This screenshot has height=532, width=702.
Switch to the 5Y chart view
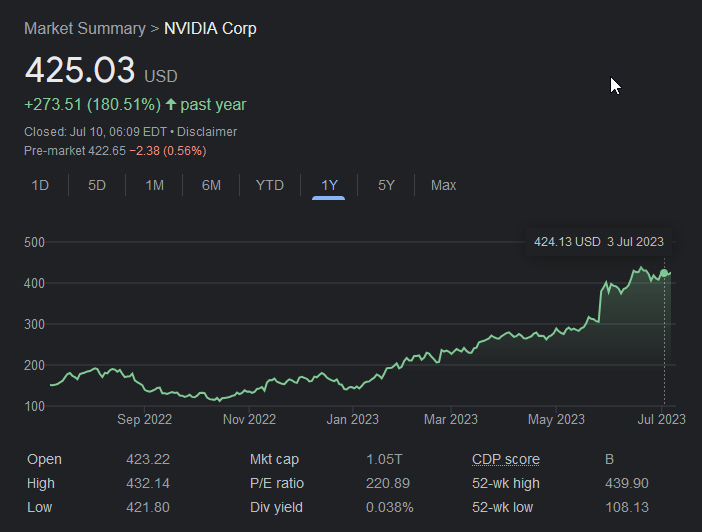[386, 185]
